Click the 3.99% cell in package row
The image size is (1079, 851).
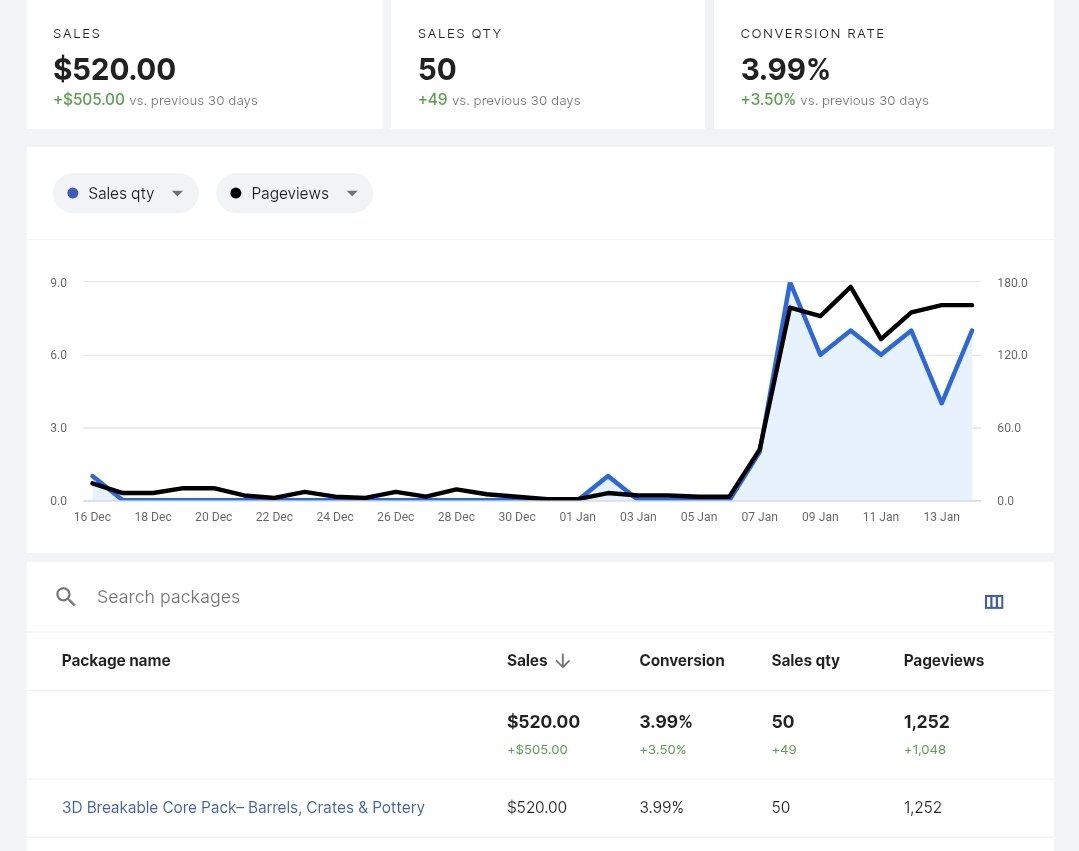click(661, 807)
